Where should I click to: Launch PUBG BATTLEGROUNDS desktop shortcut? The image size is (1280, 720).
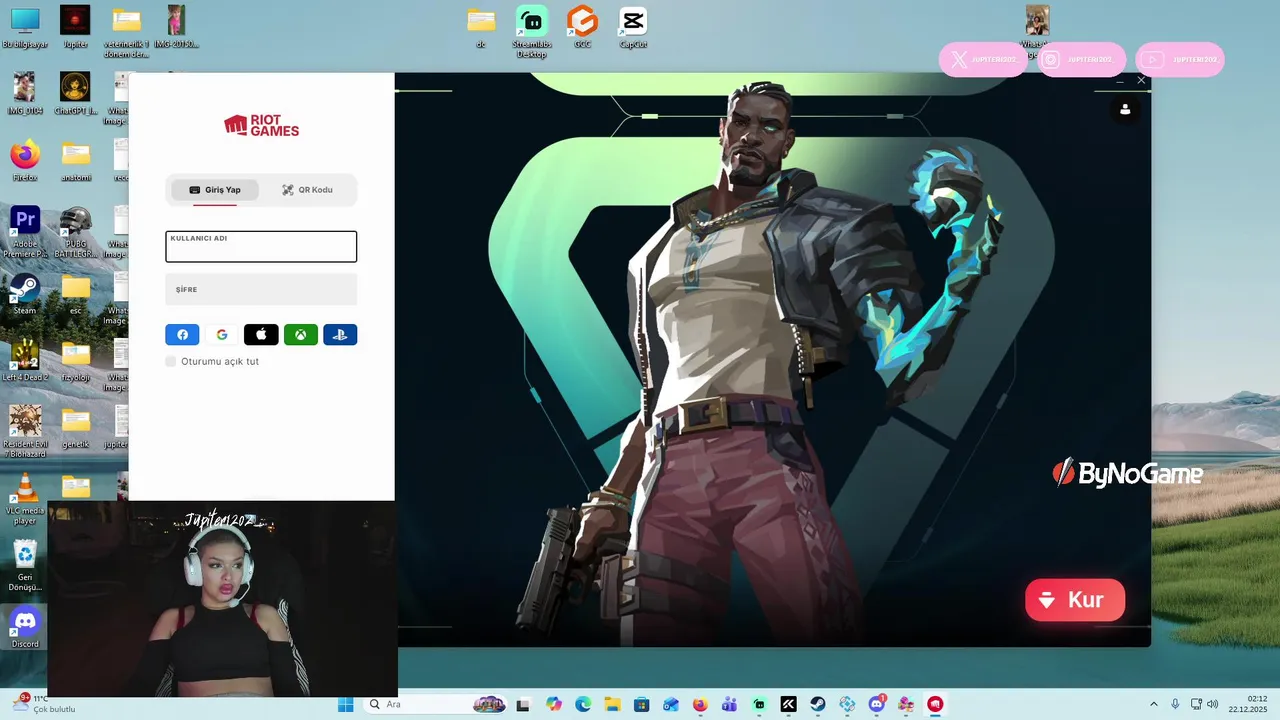(75, 232)
